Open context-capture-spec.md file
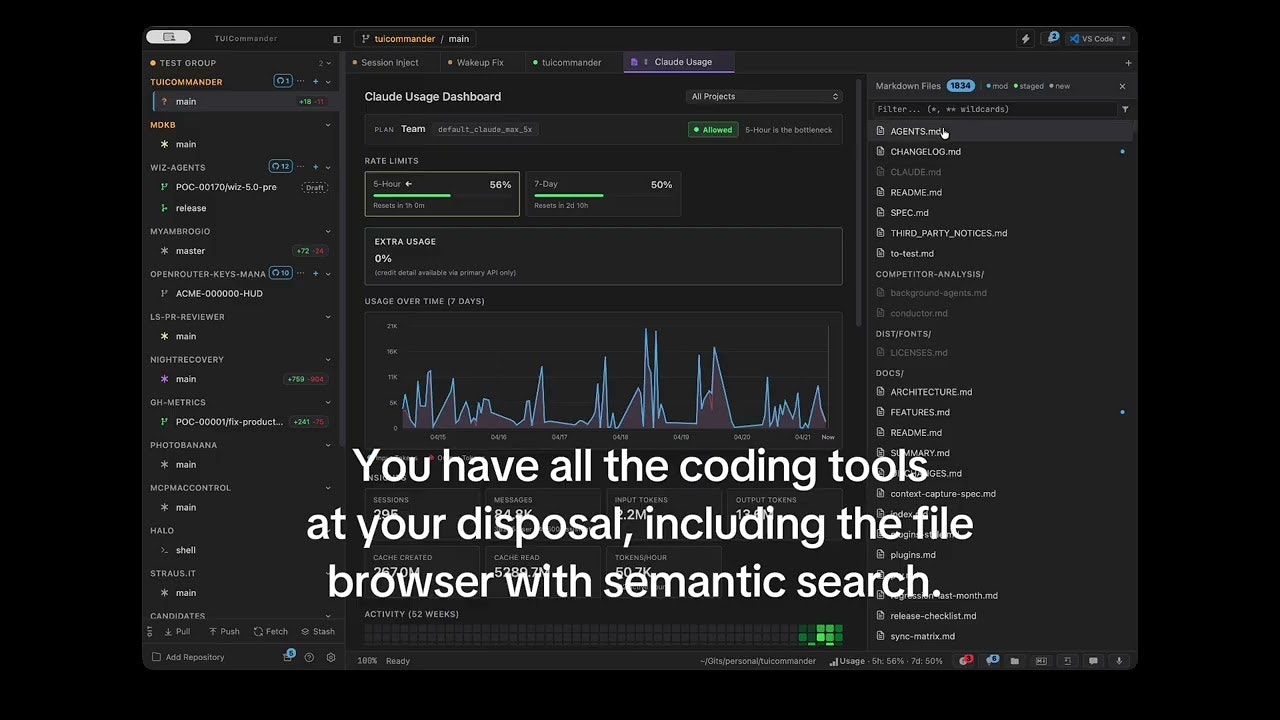This screenshot has height=720, width=1280. (1000, 494)
